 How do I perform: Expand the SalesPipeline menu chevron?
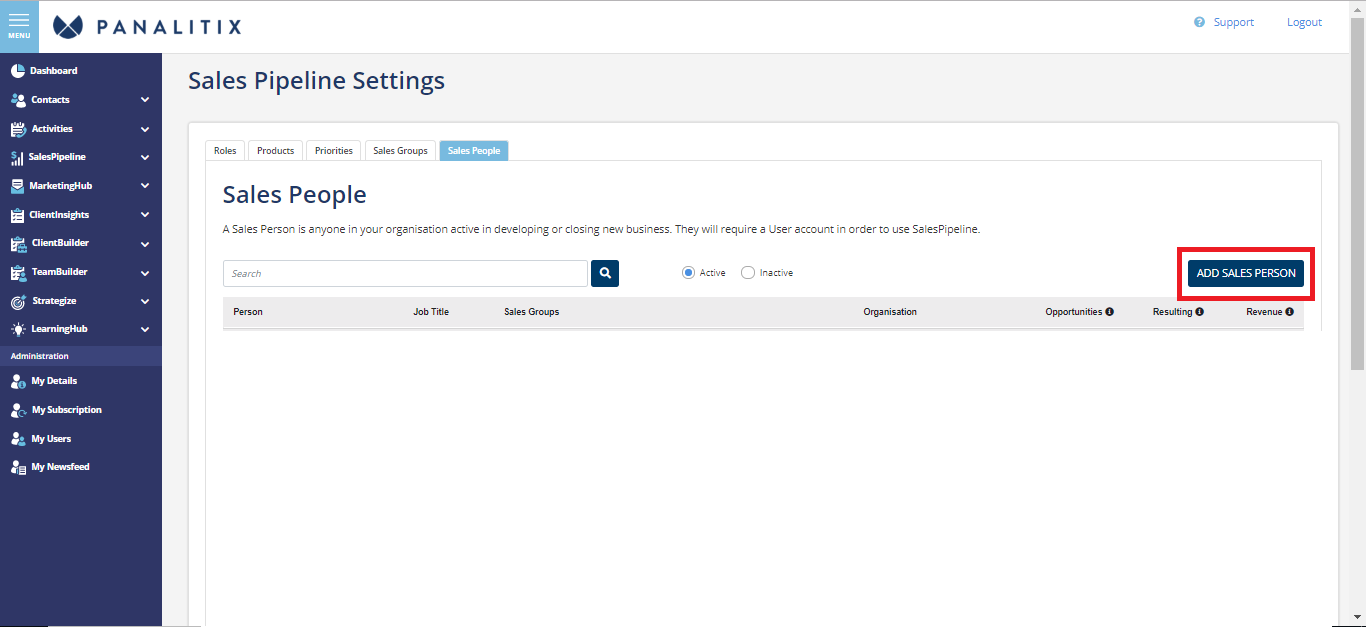point(145,158)
